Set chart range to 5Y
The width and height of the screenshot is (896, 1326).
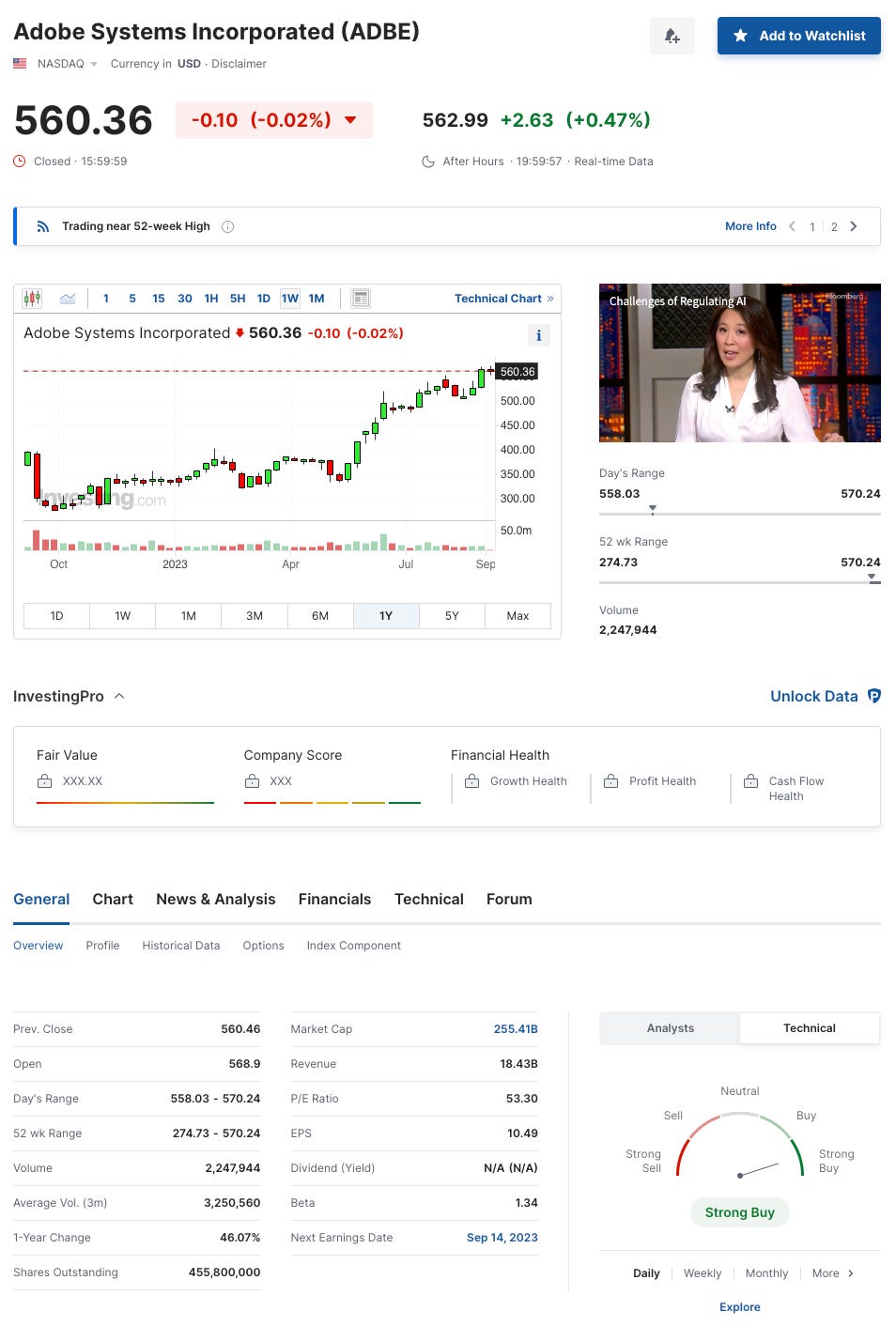[452, 616]
